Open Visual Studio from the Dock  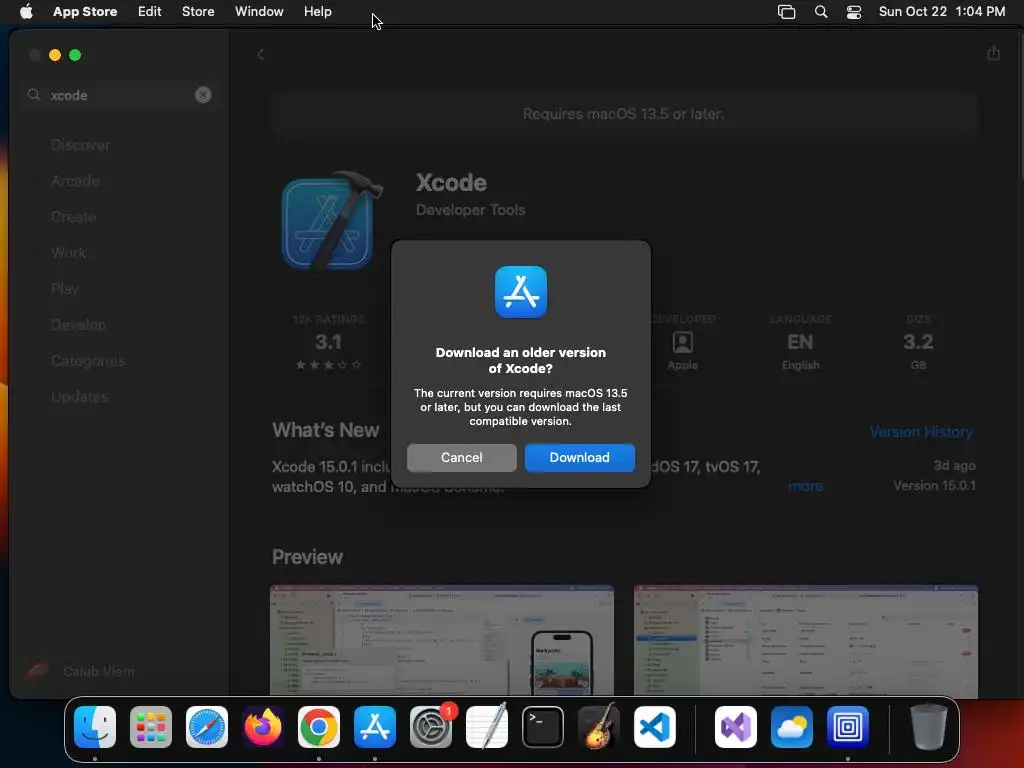(x=736, y=727)
